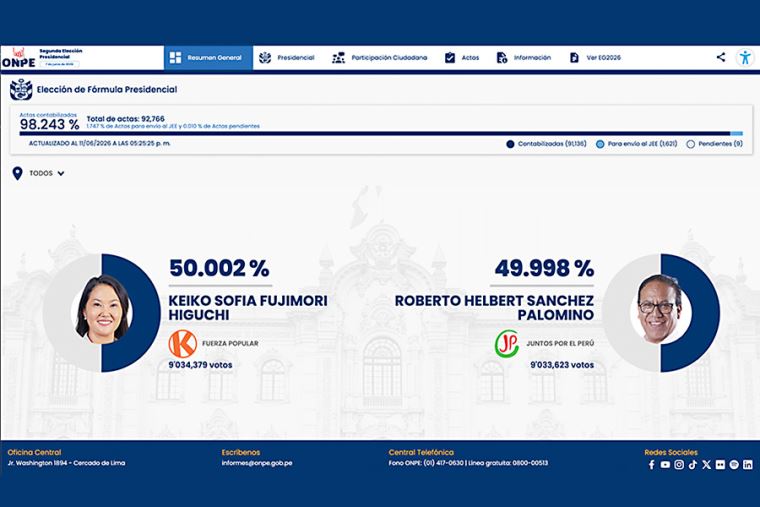
Task: Open the Instagram social icon
Action: point(679,464)
